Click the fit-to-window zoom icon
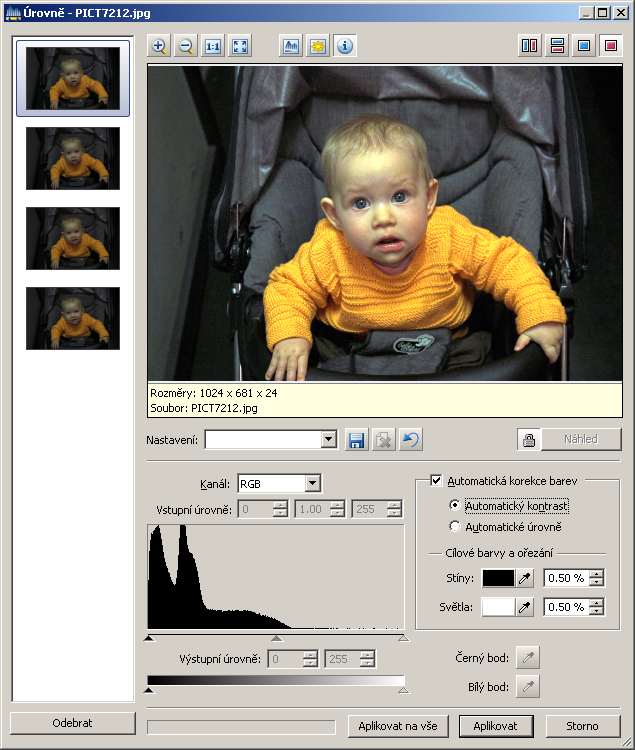635x750 pixels. point(239,46)
